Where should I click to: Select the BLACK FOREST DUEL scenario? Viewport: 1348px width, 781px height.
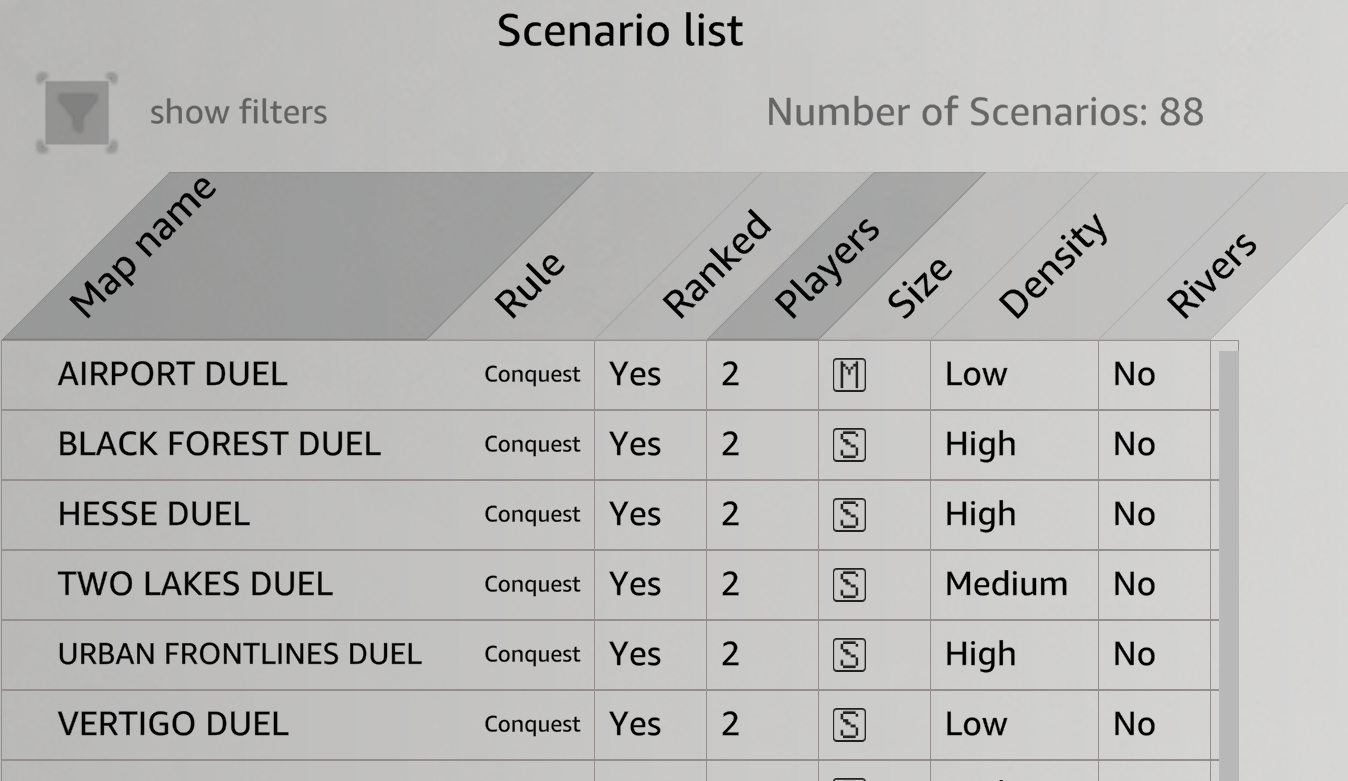tap(219, 445)
